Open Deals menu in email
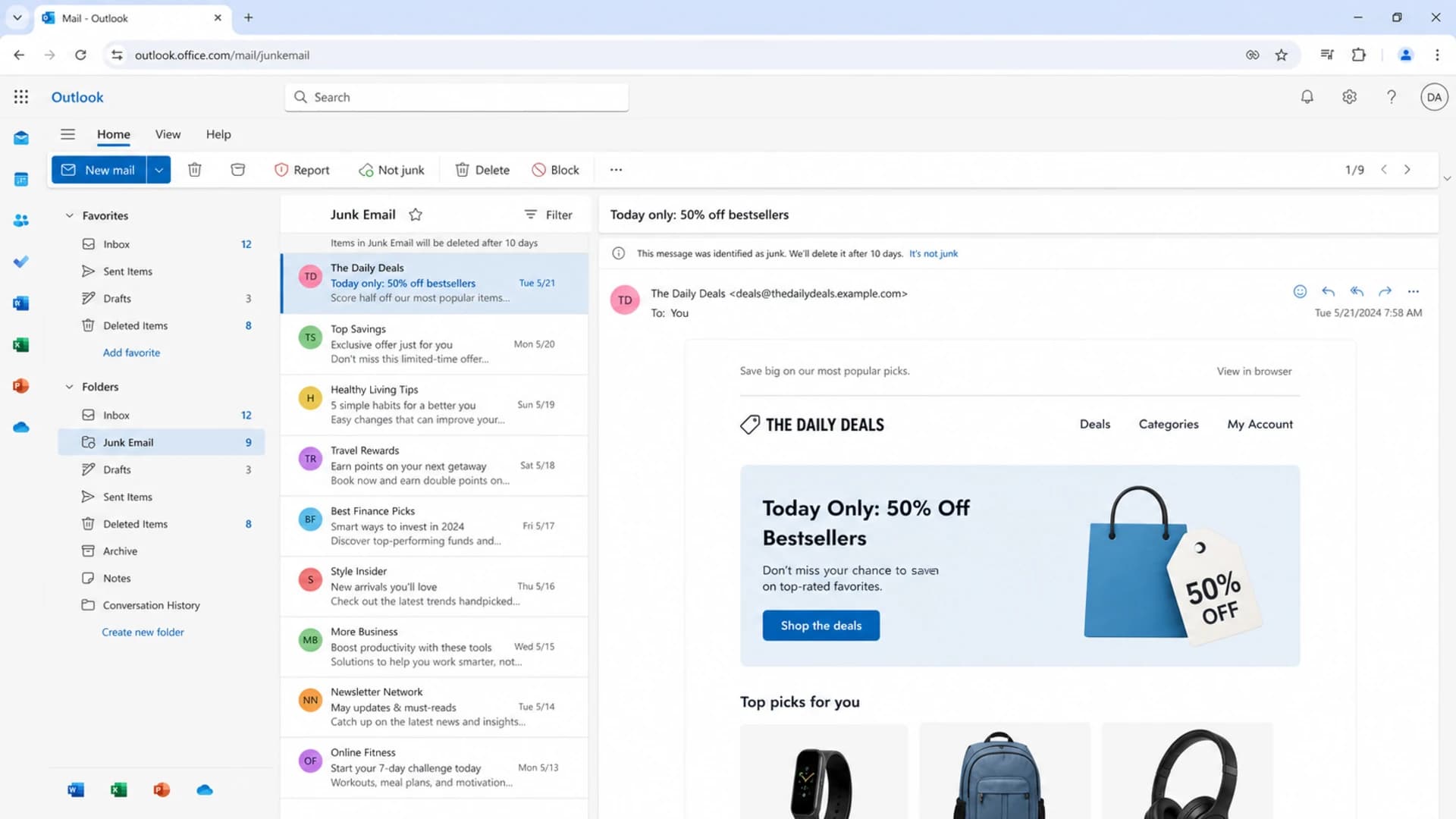 tap(1094, 424)
